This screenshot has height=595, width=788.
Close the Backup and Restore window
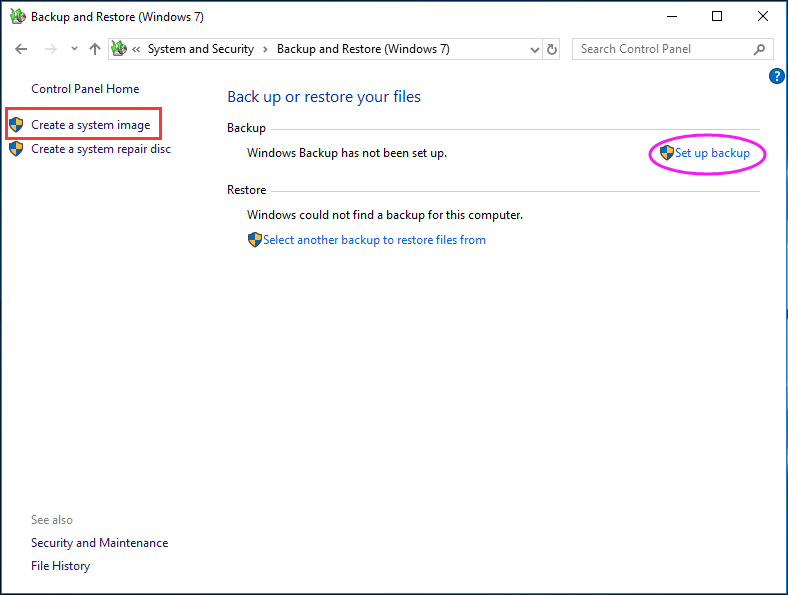(x=763, y=17)
